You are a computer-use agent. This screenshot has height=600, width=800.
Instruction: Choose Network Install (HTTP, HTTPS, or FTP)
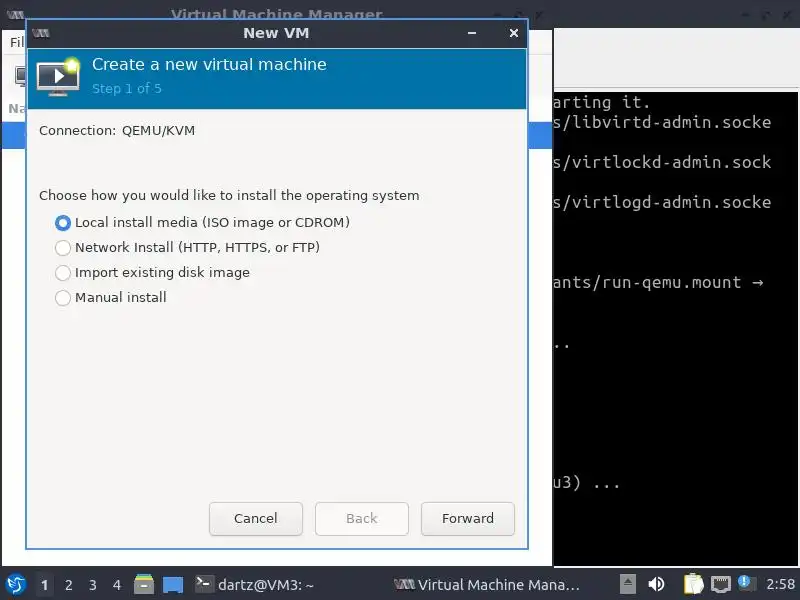pos(187,247)
